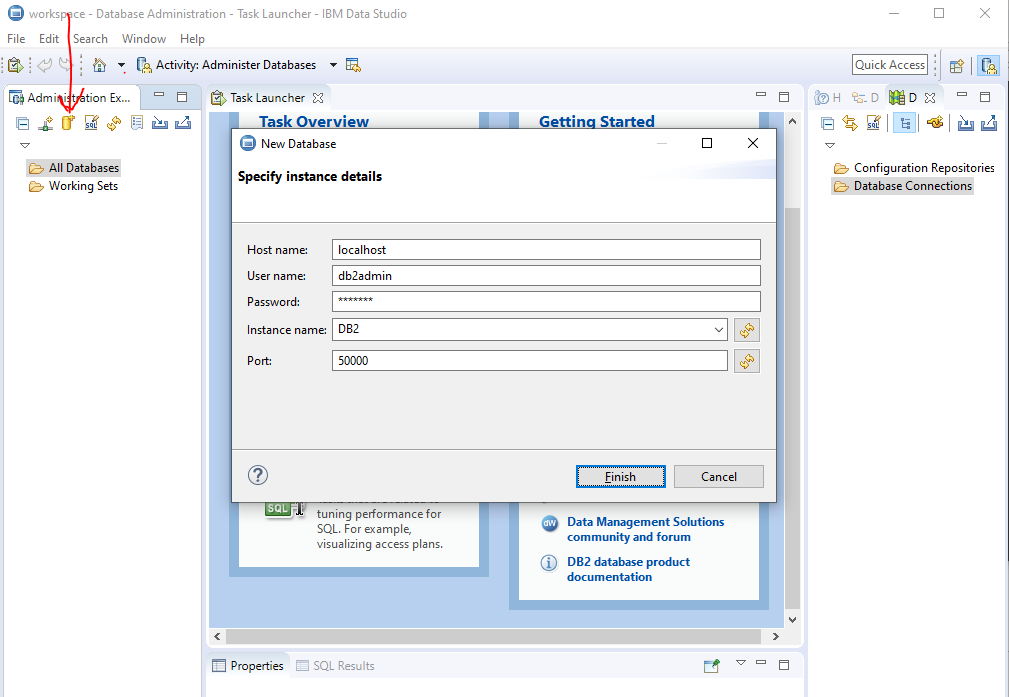Open SQL editor icon in right panel toolbar
Image resolution: width=1009 pixels, height=697 pixels.
click(873, 122)
